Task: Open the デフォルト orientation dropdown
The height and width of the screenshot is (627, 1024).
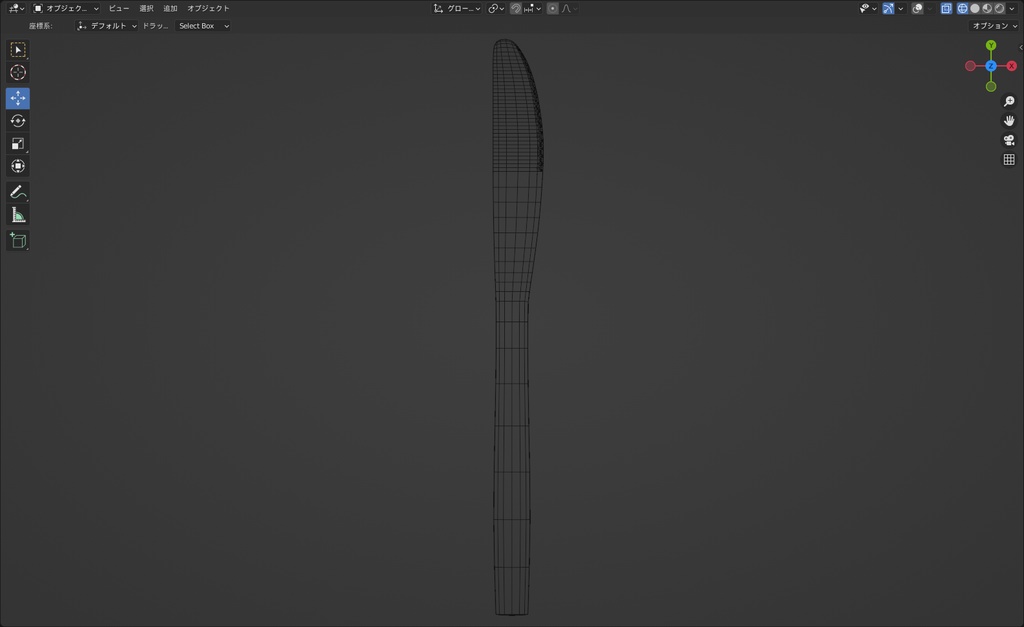Action: [106, 26]
